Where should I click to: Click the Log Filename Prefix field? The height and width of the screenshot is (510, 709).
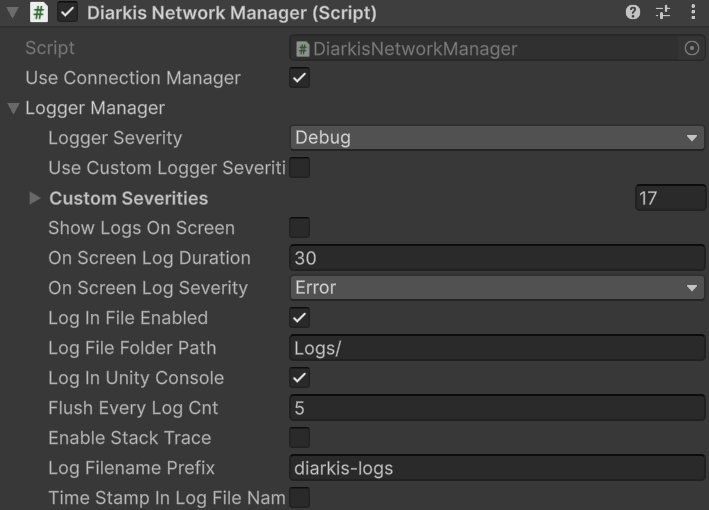497,468
